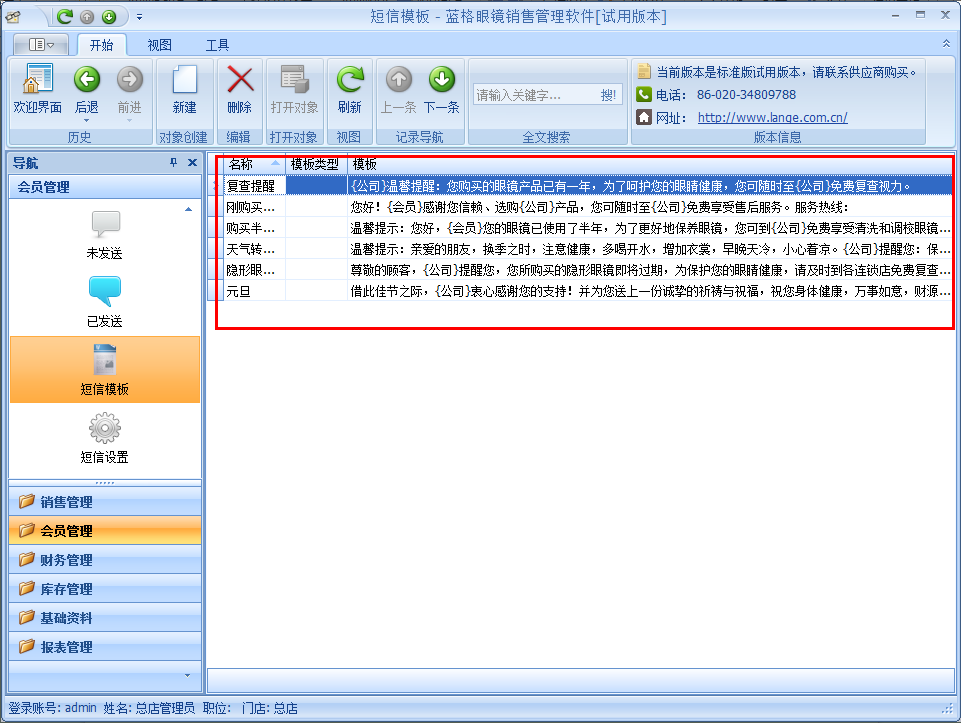Screen dimensions: 961x723
Task: Open the 未发送 unsent messages view
Action: pyautogui.click(x=105, y=235)
